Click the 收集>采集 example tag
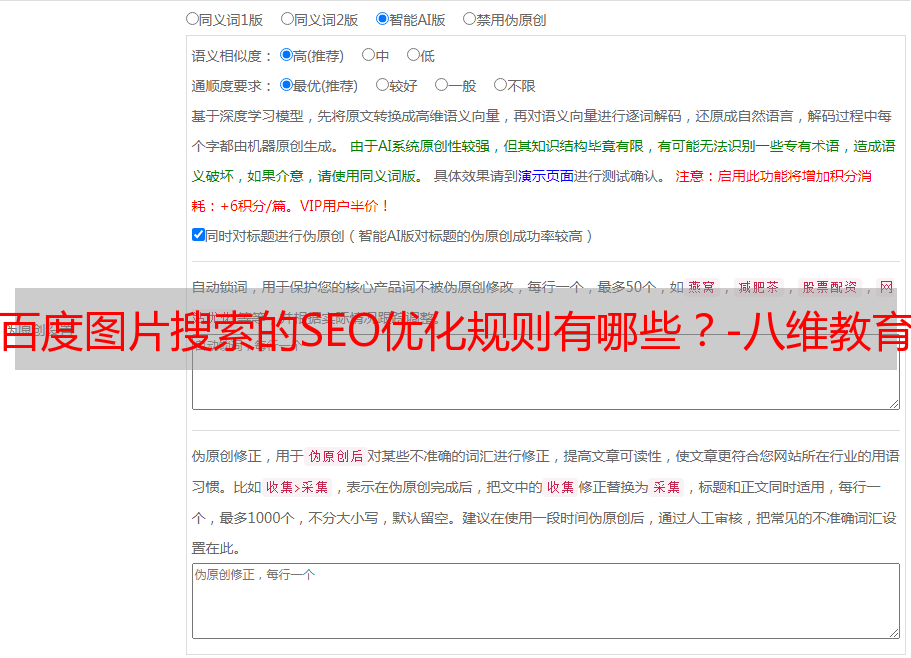This screenshot has width=911, height=658. [297, 487]
